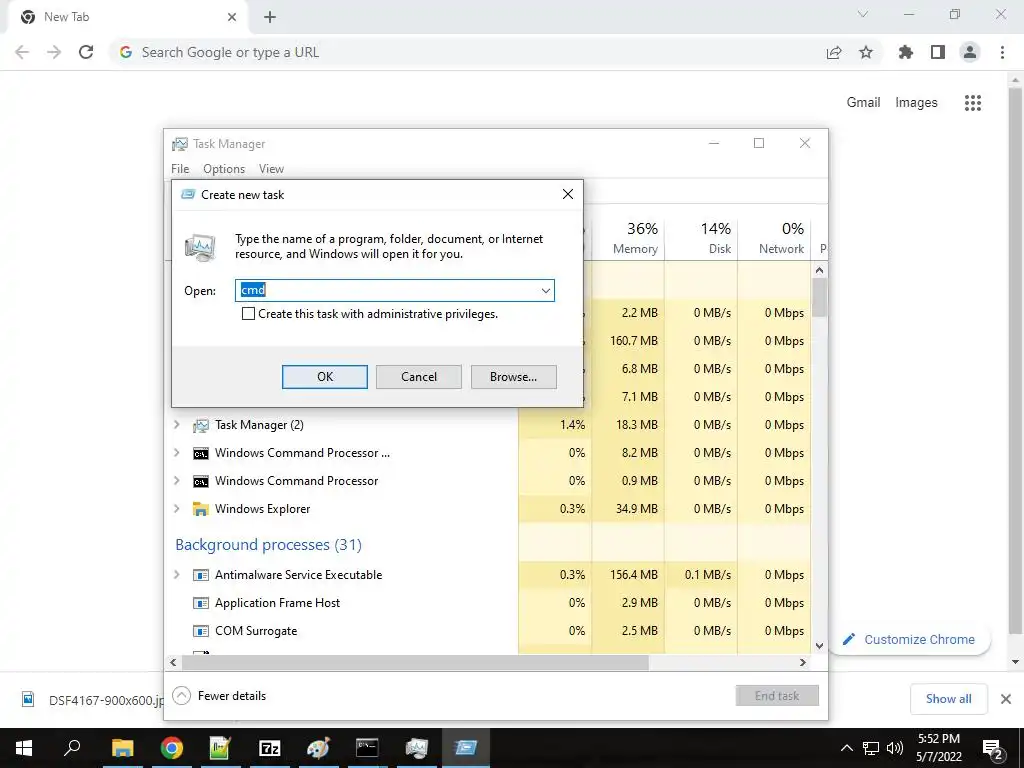The height and width of the screenshot is (768, 1024).
Task: Open Command Prompt from taskbar
Action: point(367,748)
